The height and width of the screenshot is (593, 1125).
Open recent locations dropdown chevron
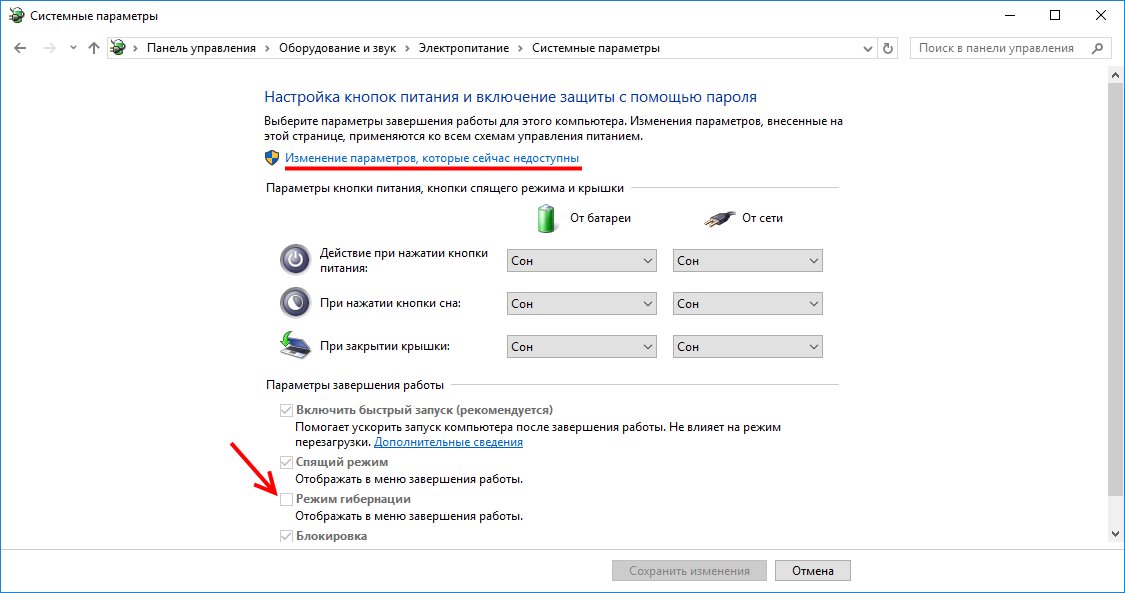[x=73, y=48]
